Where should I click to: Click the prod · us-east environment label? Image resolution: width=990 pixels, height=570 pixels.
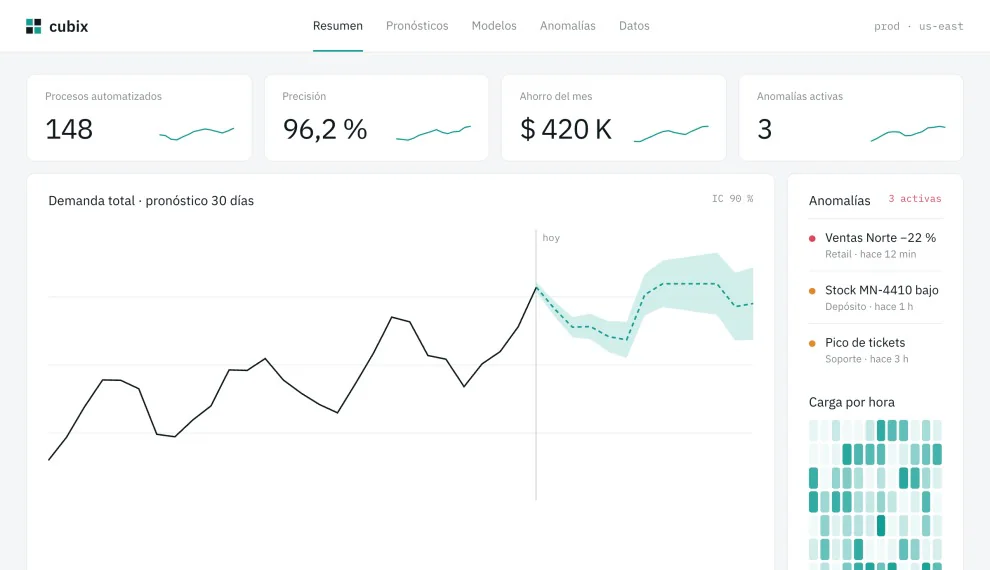[919, 27]
